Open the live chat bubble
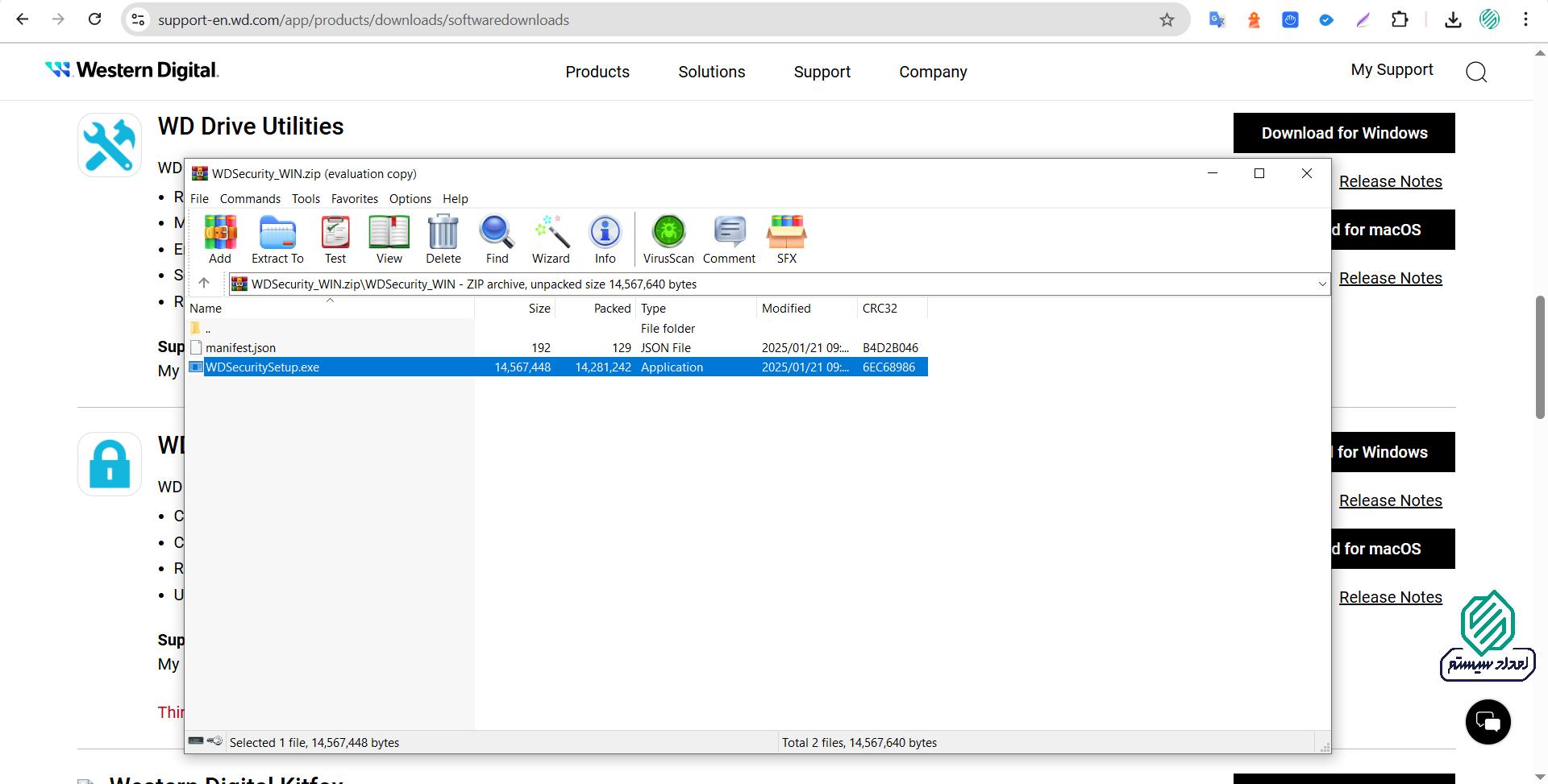Viewport: 1548px width, 784px height. point(1488,722)
